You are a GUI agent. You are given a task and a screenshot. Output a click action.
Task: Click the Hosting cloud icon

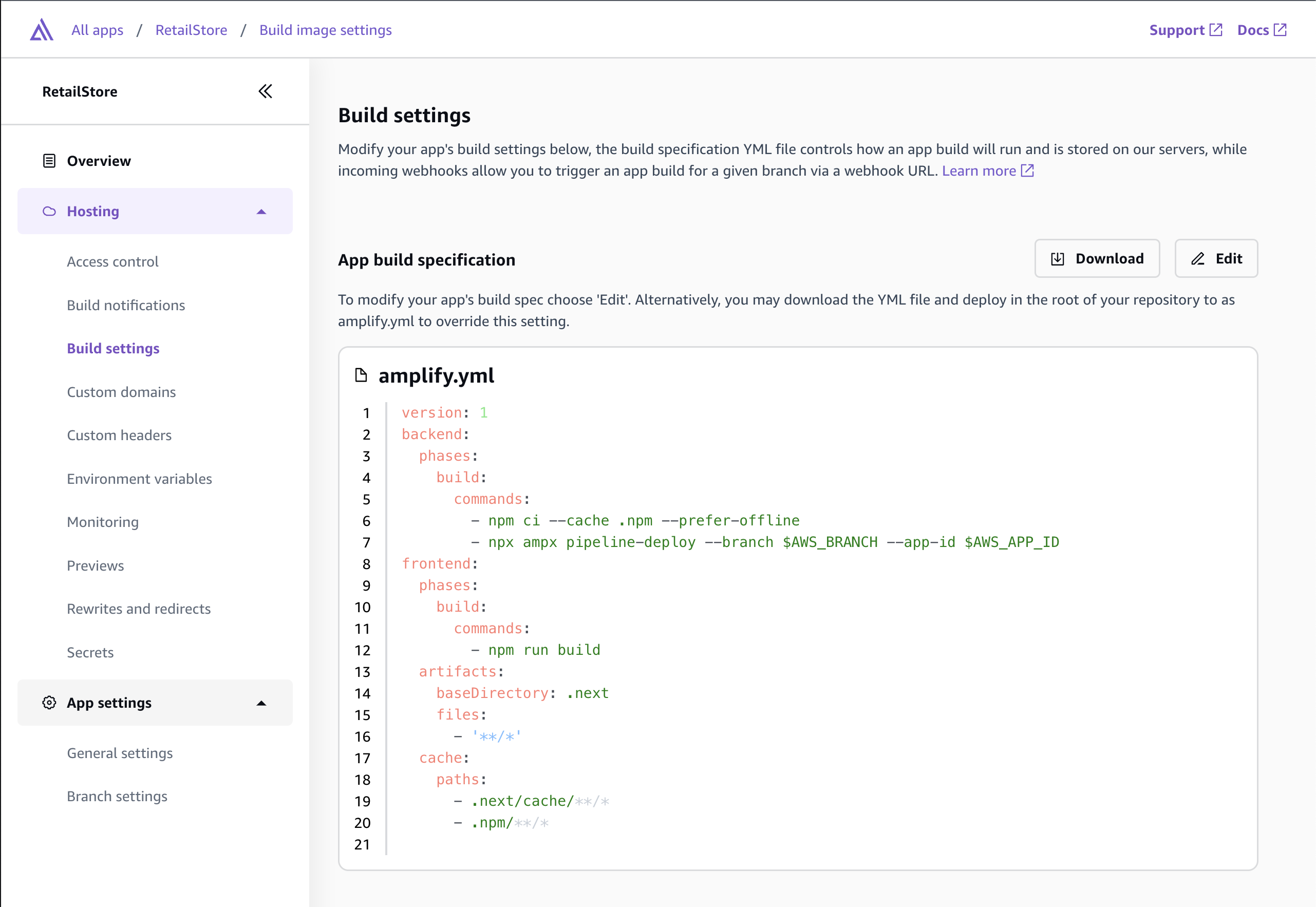[49, 212]
